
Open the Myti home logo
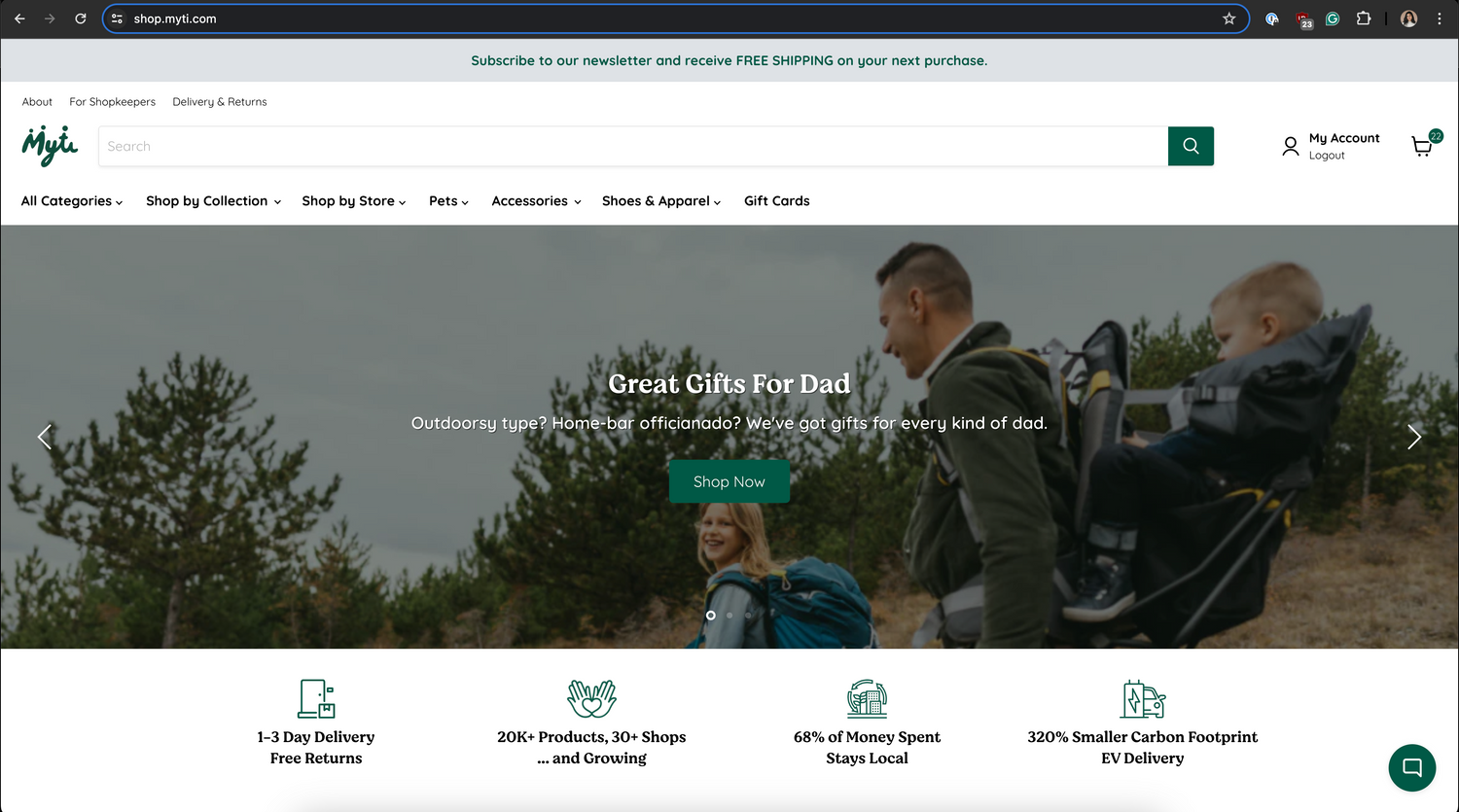point(49,145)
